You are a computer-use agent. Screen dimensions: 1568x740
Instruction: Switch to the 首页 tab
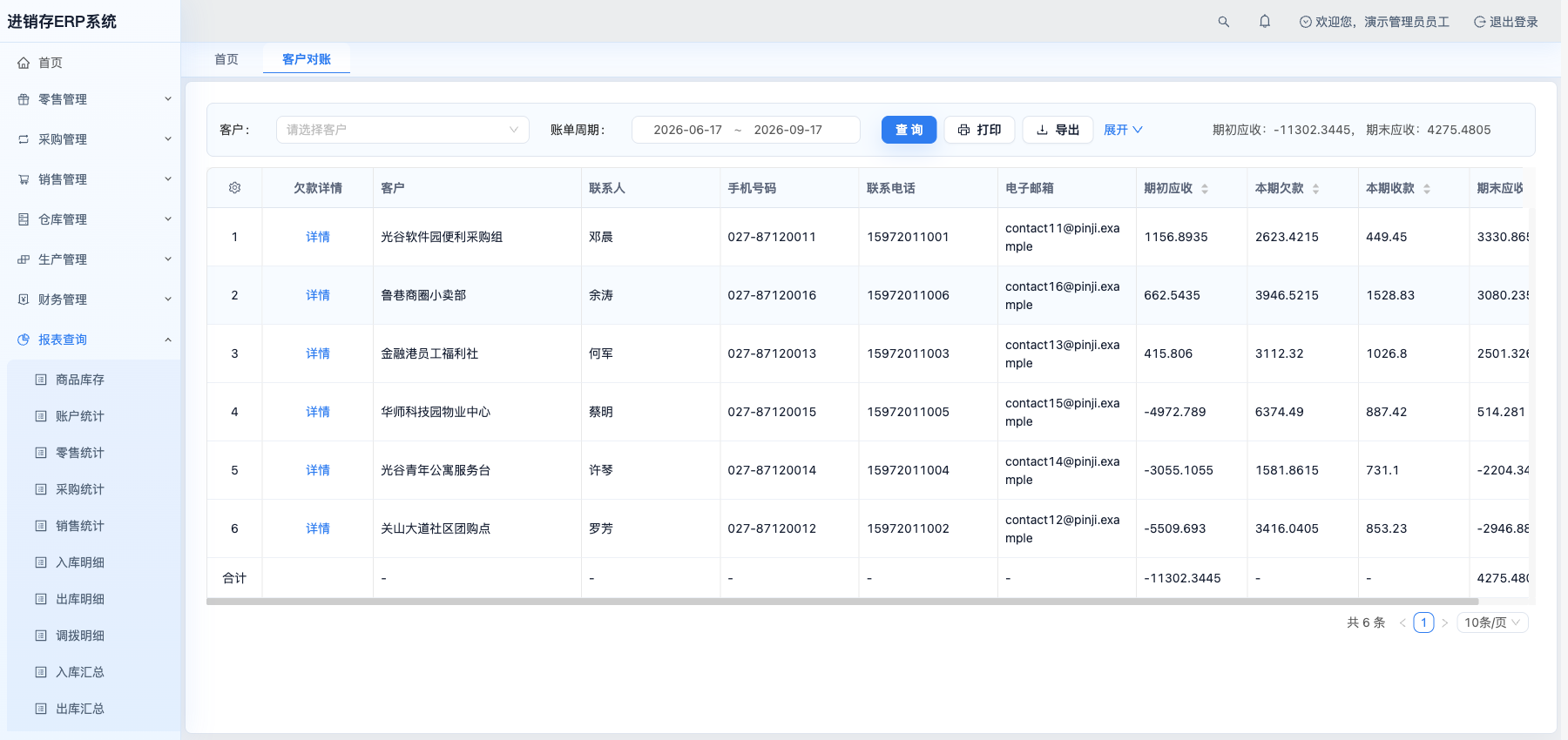pyautogui.click(x=226, y=59)
